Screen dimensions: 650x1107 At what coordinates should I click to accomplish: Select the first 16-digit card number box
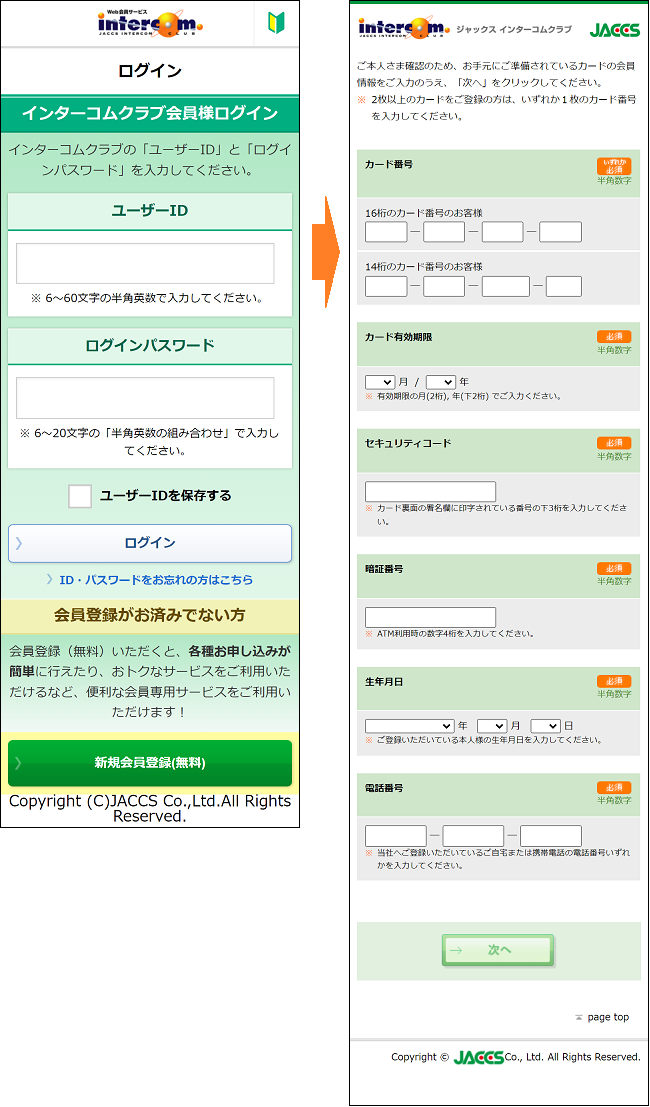386,233
